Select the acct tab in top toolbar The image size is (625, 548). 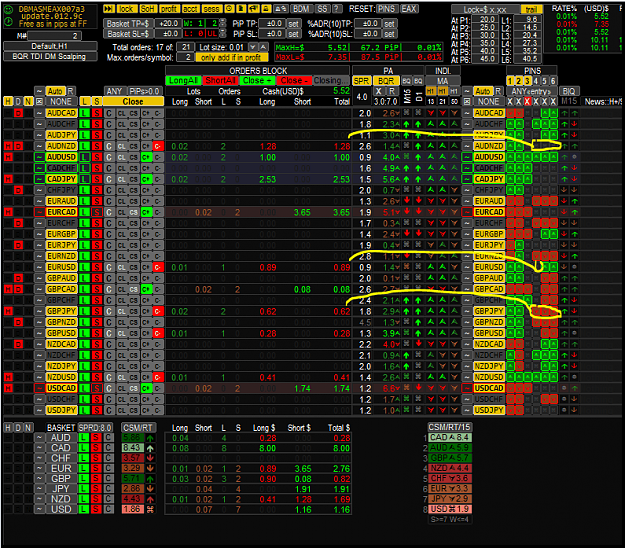190,9
